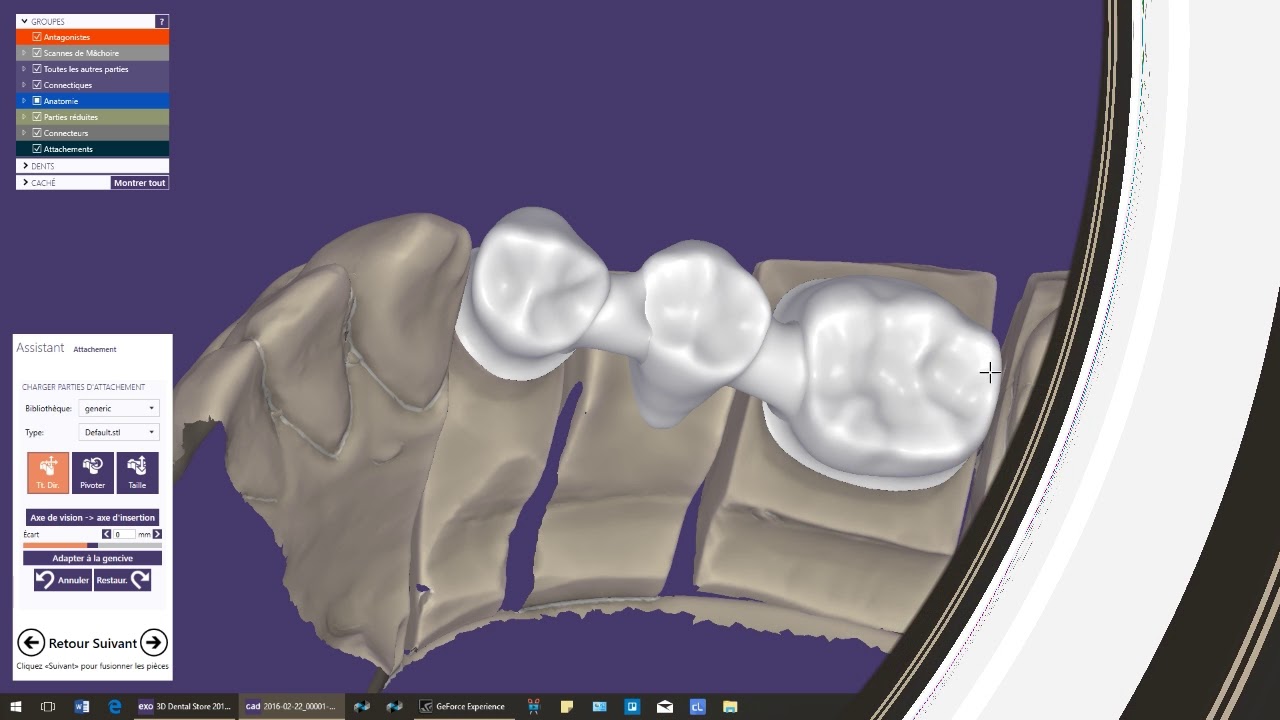
Task: Toggle Scannes de Mâchoire checkbox
Action: pyautogui.click(x=37, y=53)
